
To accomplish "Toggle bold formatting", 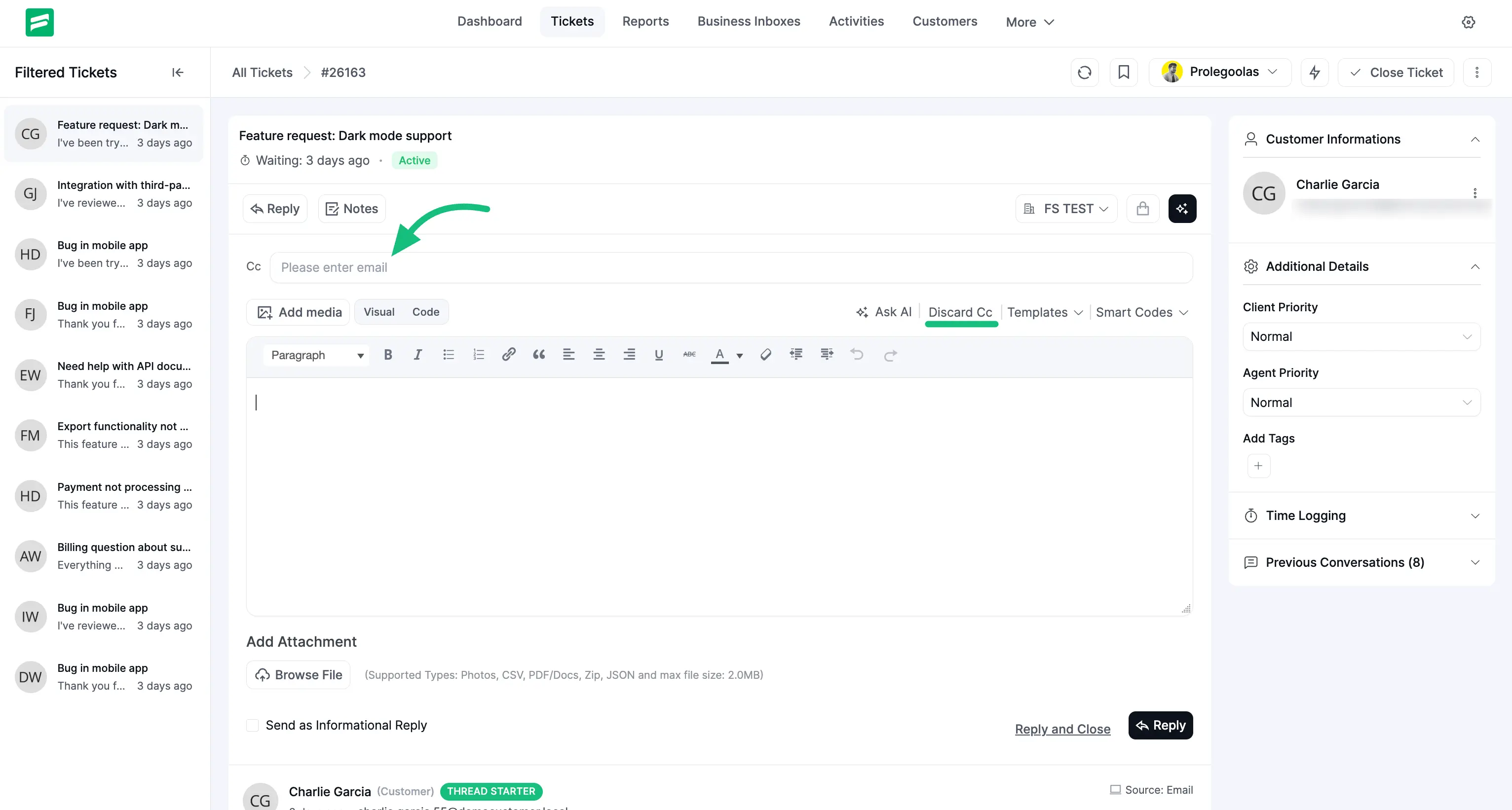I will pyautogui.click(x=387, y=355).
